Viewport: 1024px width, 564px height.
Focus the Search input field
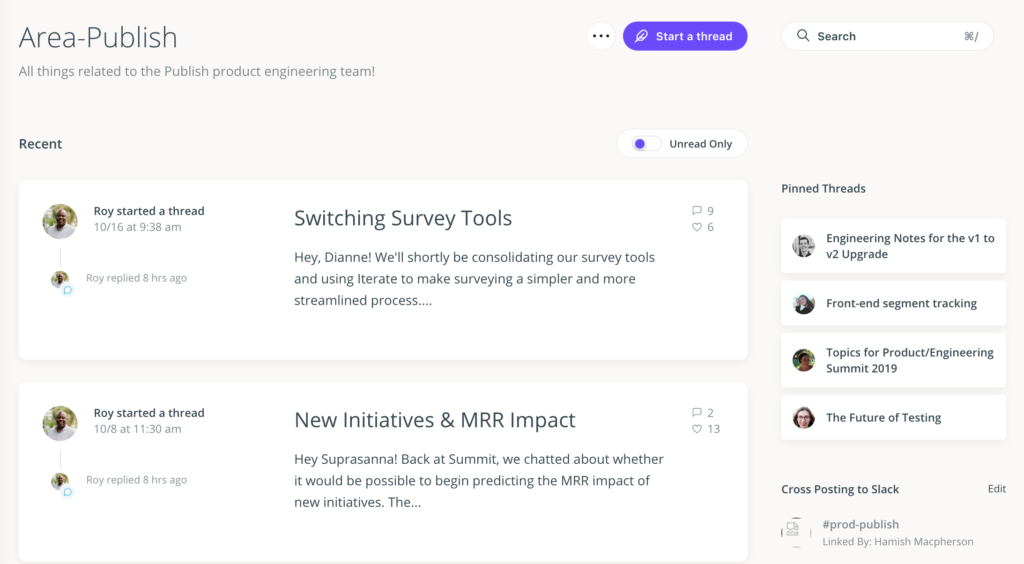887,36
